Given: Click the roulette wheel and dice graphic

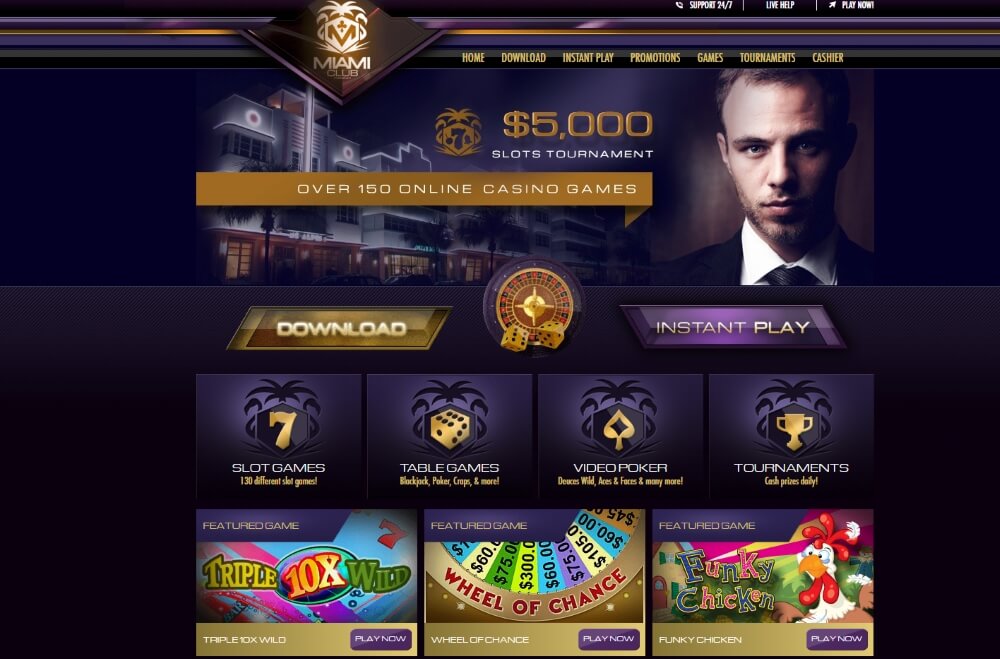Looking at the screenshot, I should [x=533, y=307].
